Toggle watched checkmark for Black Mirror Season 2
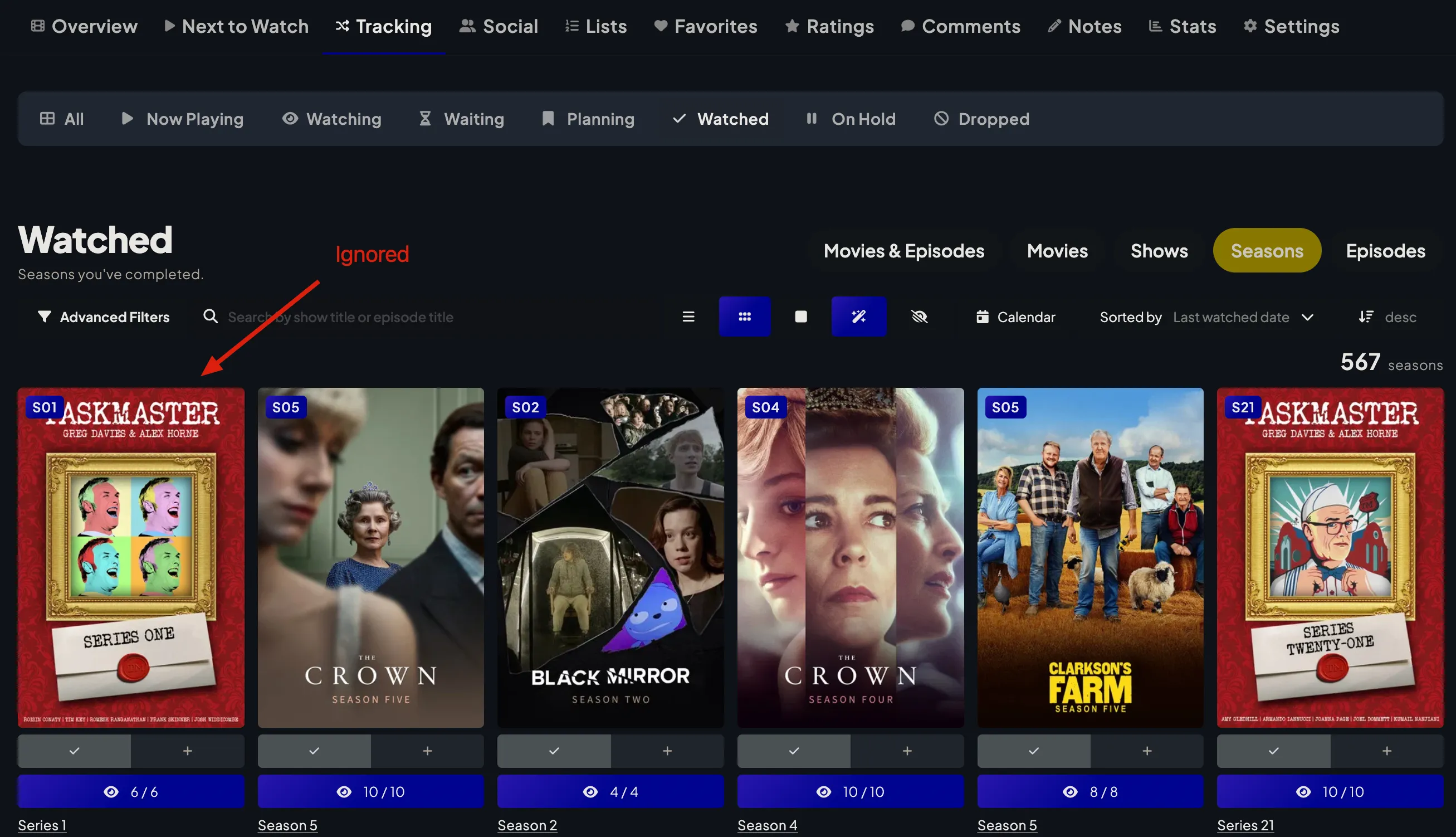The height and width of the screenshot is (837, 1456). click(554, 751)
